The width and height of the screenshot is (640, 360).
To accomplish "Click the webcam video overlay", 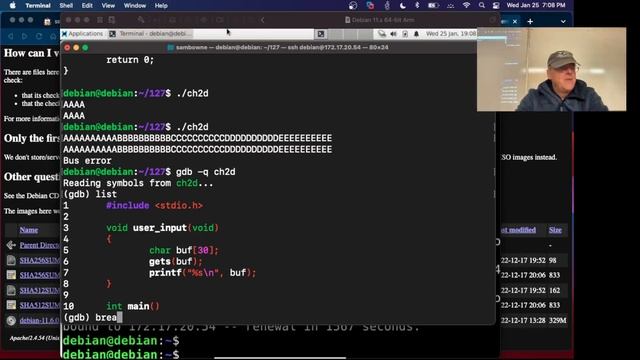I will tap(551, 69).
